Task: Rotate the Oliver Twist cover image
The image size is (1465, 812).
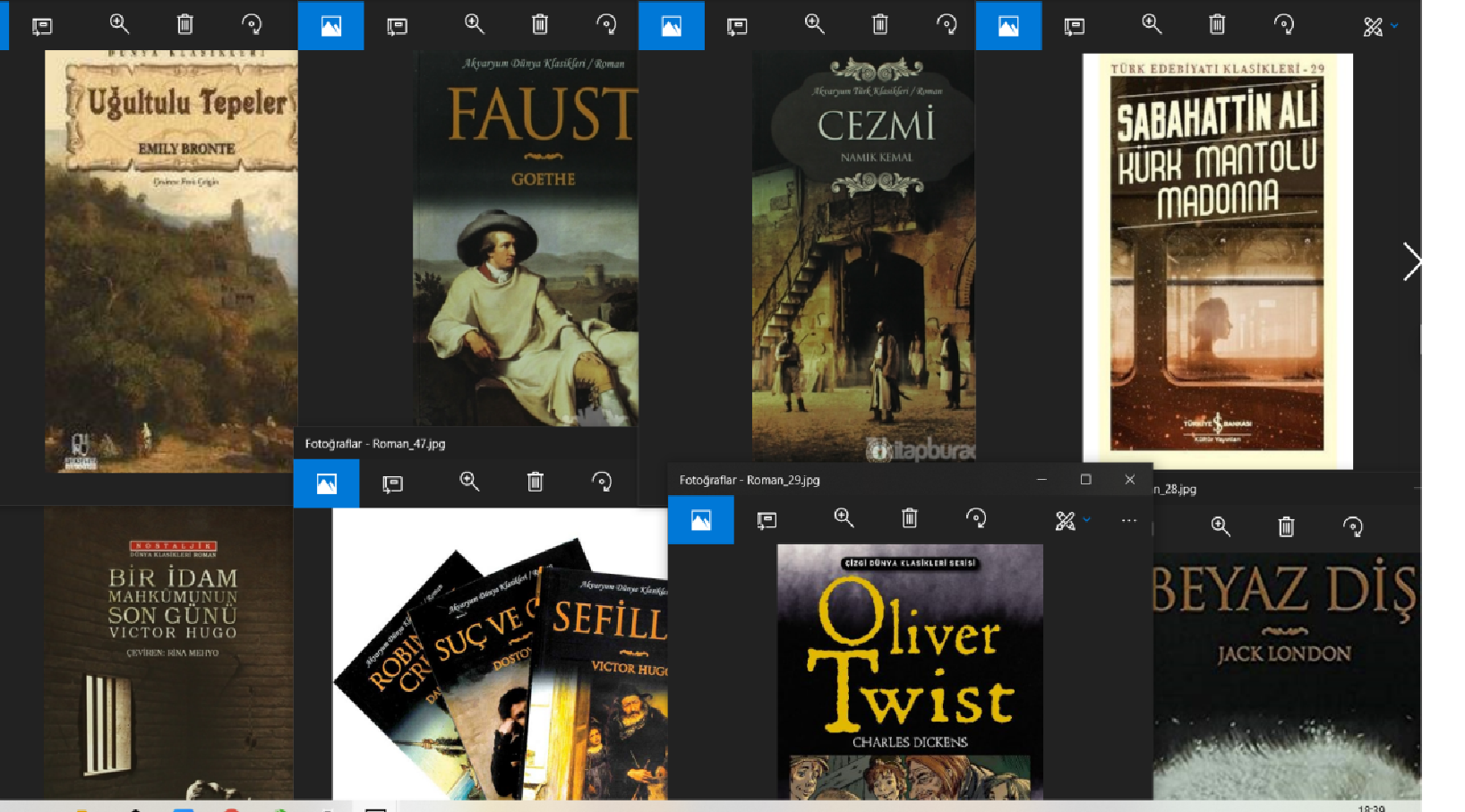Action: pyautogui.click(x=976, y=517)
